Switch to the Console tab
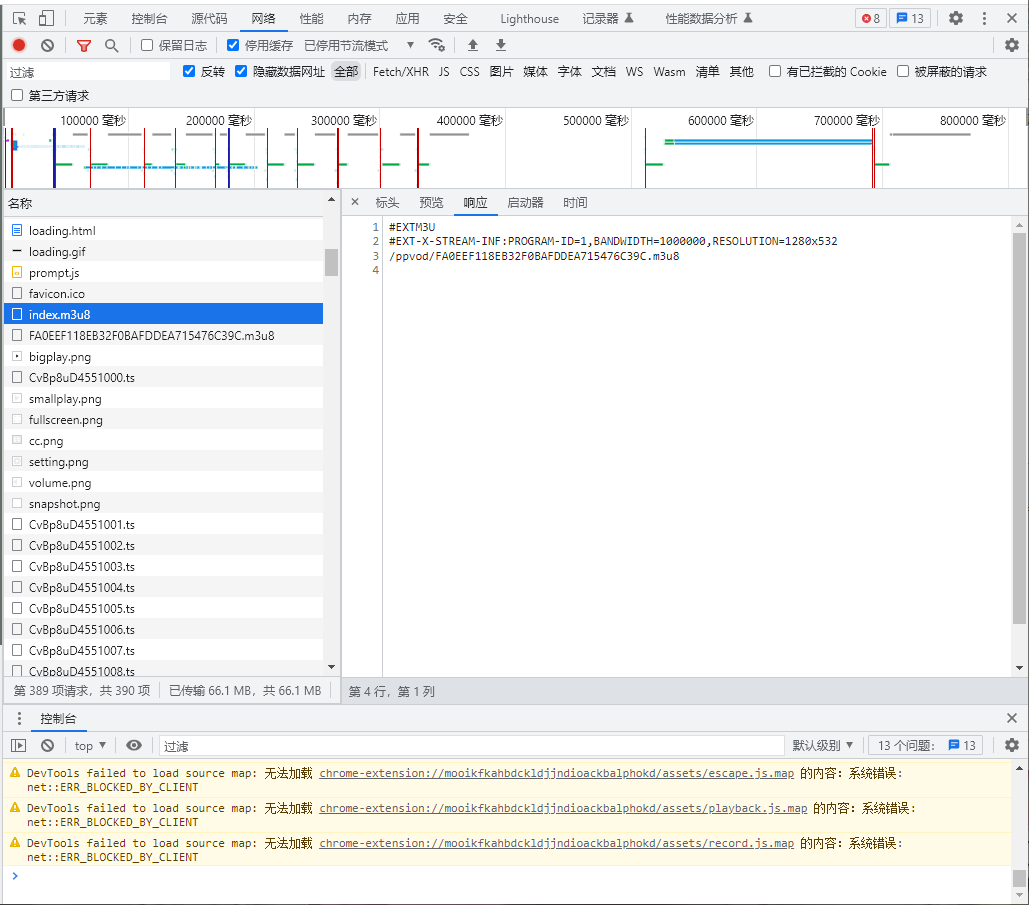1029x905 pixels. (x=149, y=18)
